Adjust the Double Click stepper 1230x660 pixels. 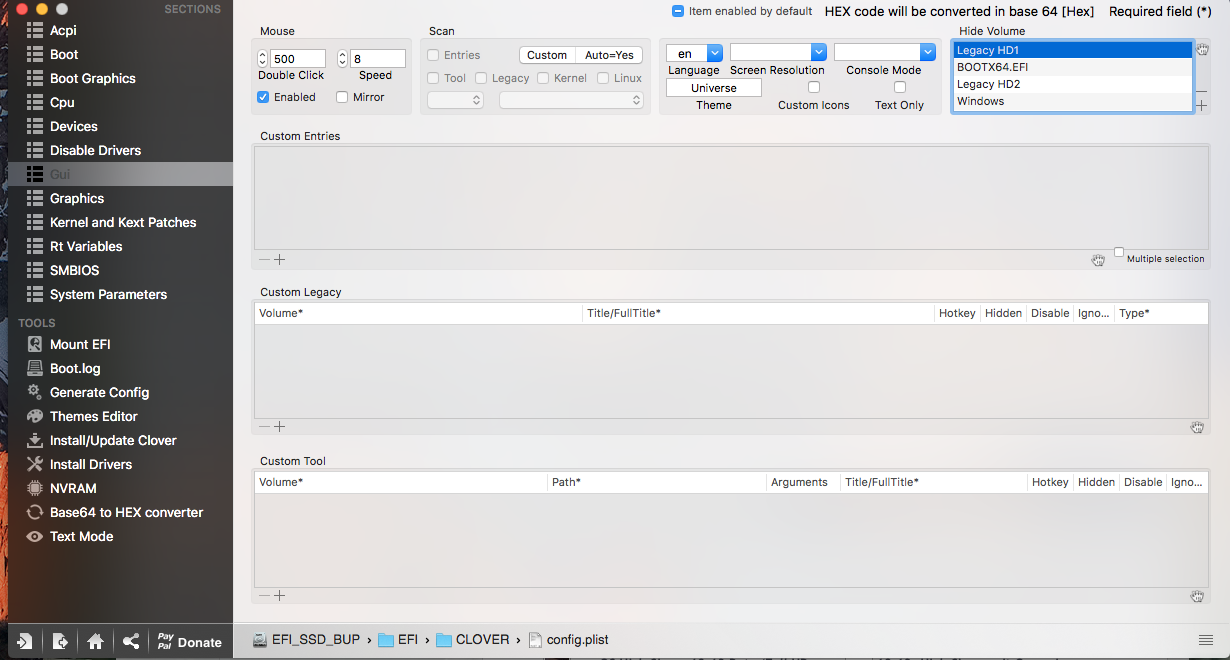(263, 59)
